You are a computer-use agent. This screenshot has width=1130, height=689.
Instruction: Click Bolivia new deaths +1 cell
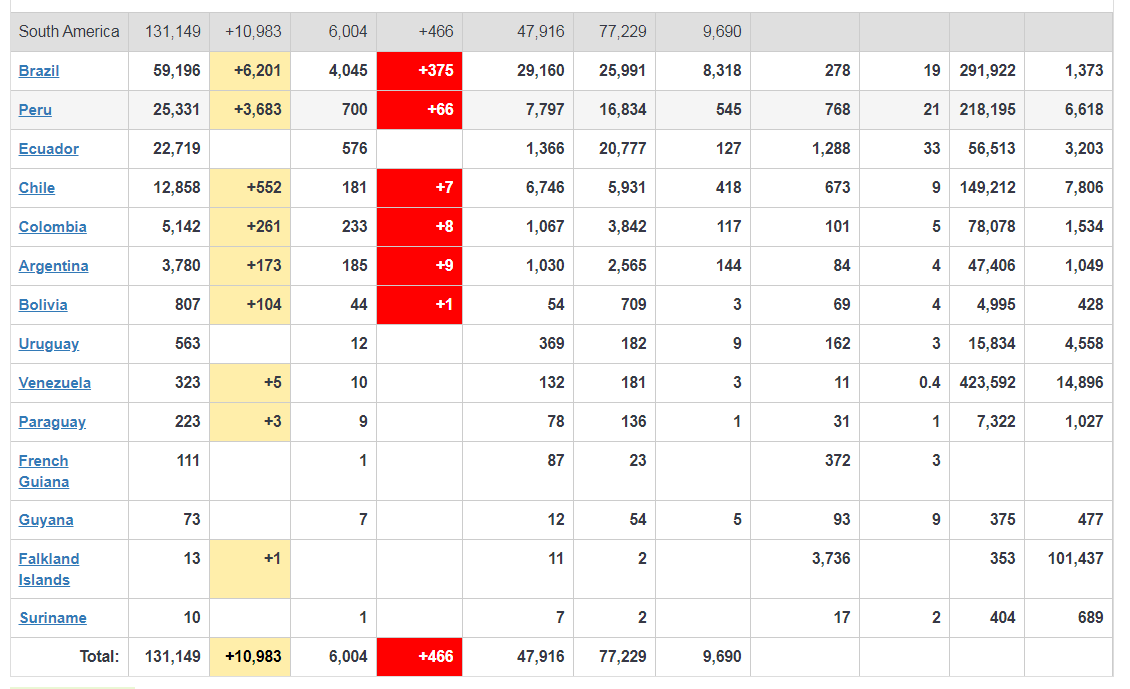(x=419, y=304)
